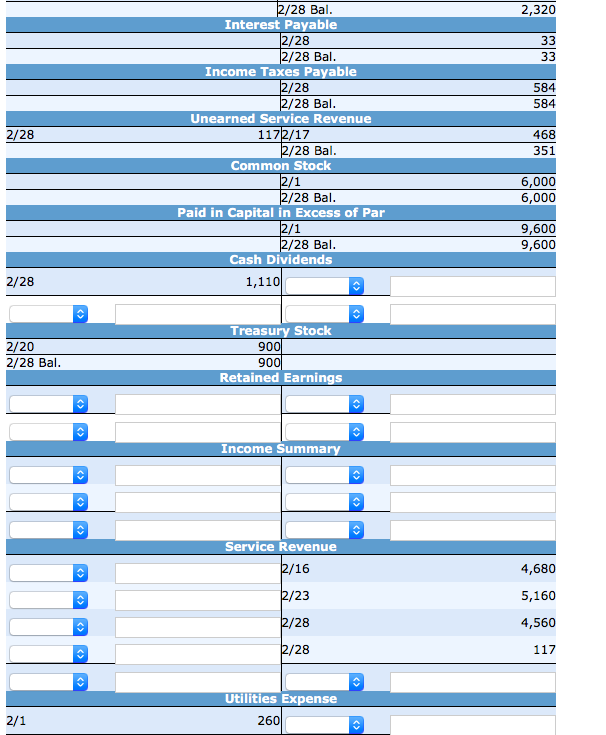606x735 pixels.
Task: Open debit date dropdown in Cash Dividends last row
Action: pyautogui.click(x=48, y=314)
